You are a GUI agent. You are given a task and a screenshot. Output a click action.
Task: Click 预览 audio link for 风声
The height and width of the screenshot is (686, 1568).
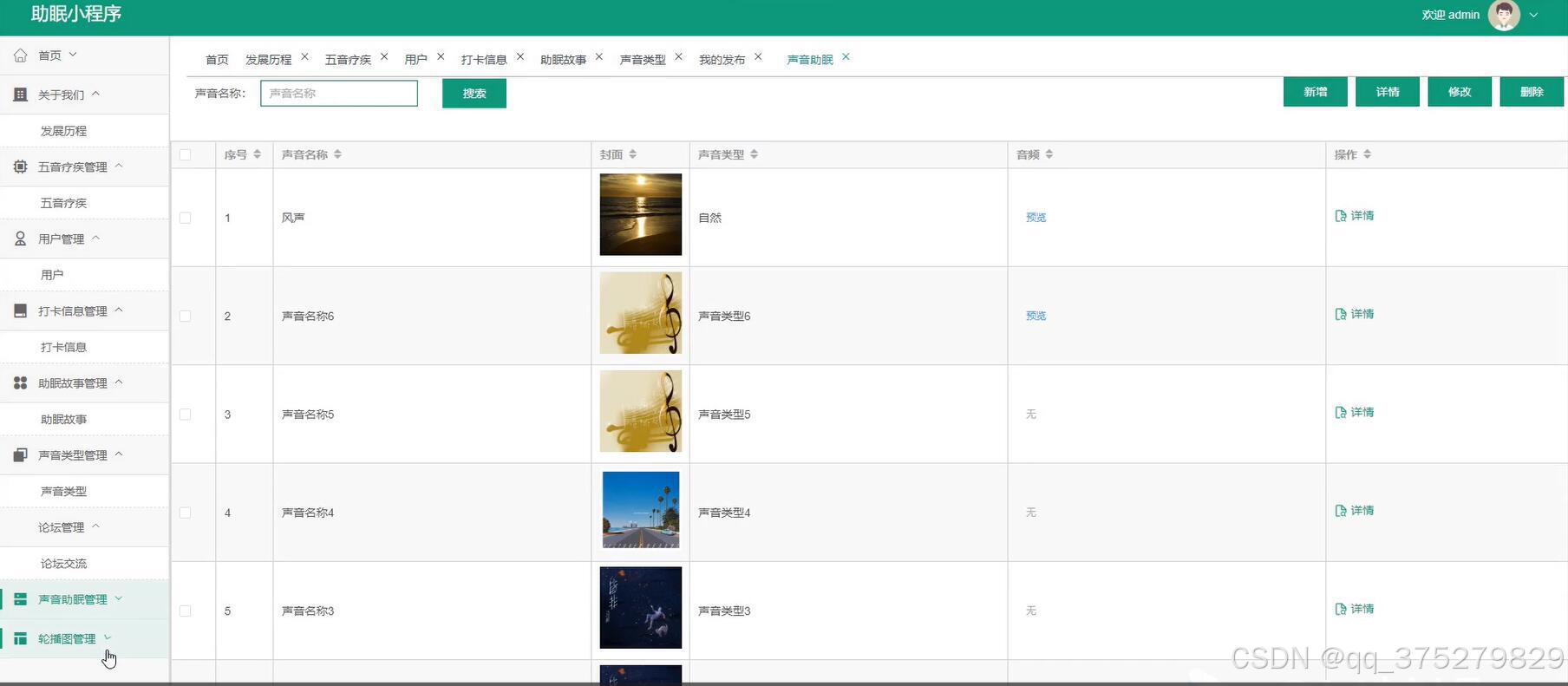pos(1036,218)
